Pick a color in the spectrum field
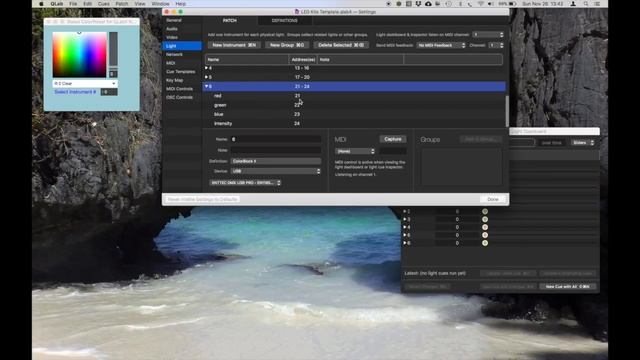Image resolution: width=640 pixels, height=360 pixels. tap(79, 54)
